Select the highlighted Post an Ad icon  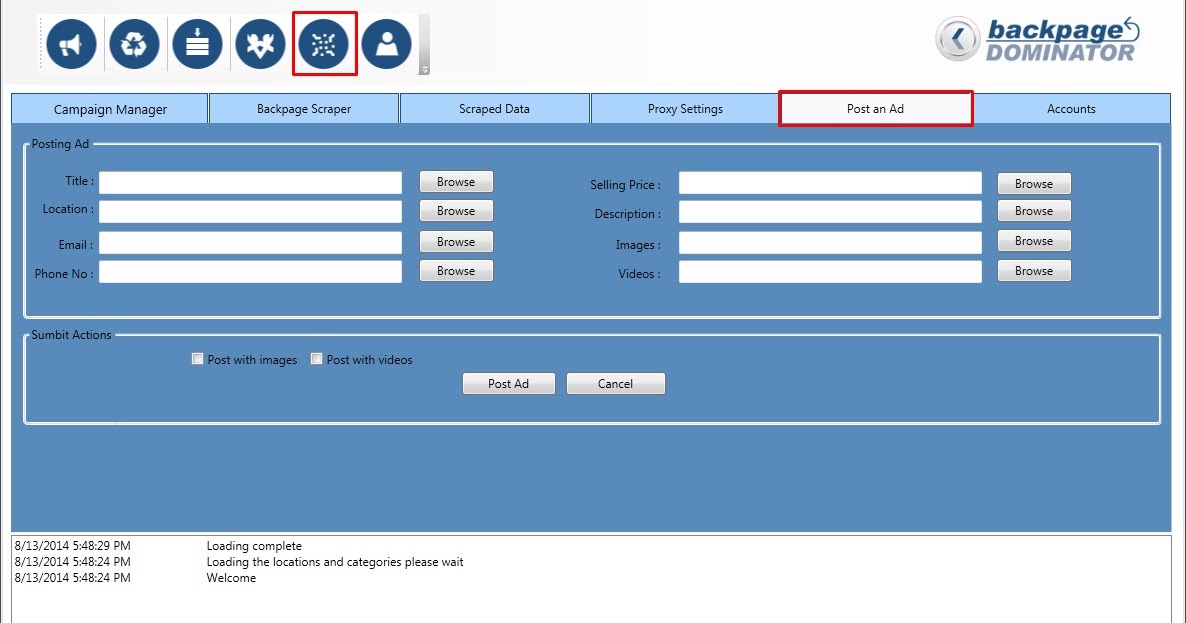coord(324,43)
